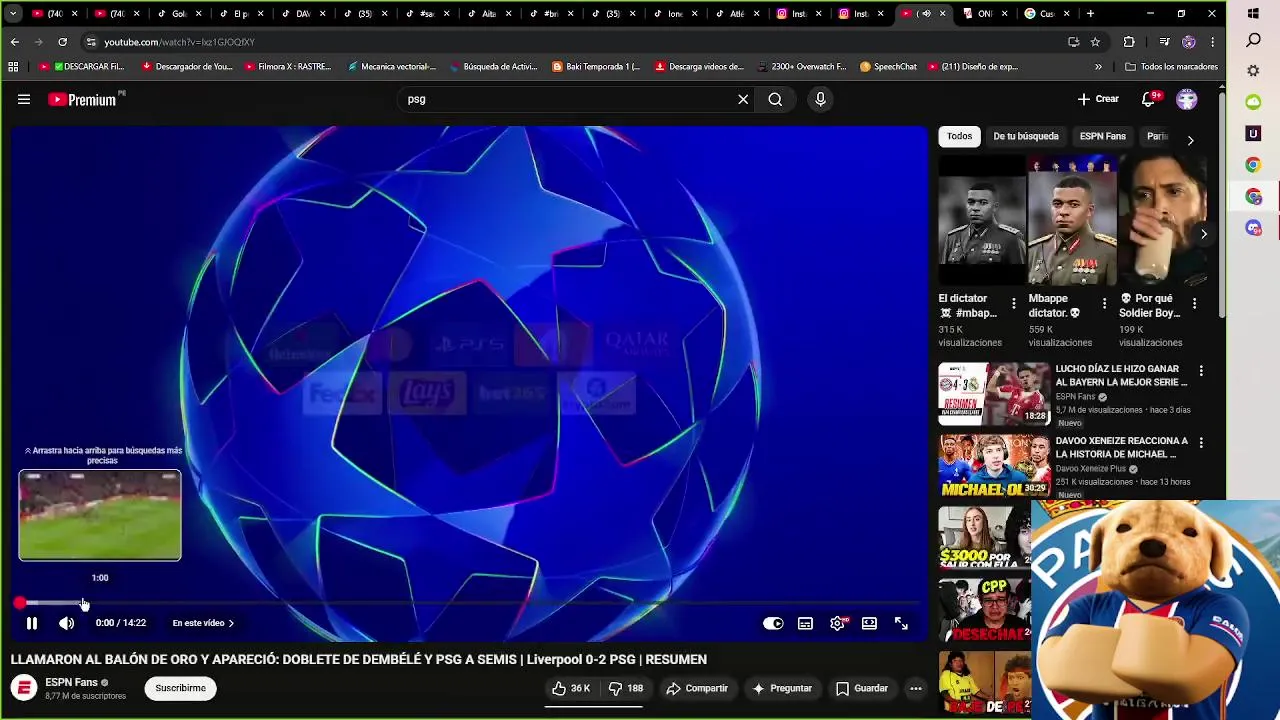Screen dimensions: 1280x720
Task: Enter fullscreen video mode
Action: point(901,623)
